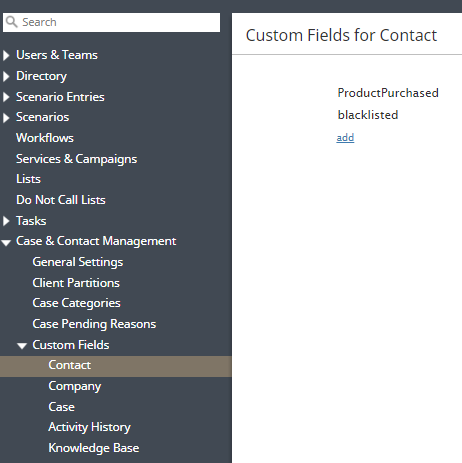The image size is (462, 463).
Task: Select General Settings in the sidebar
Action: [78, 262]
